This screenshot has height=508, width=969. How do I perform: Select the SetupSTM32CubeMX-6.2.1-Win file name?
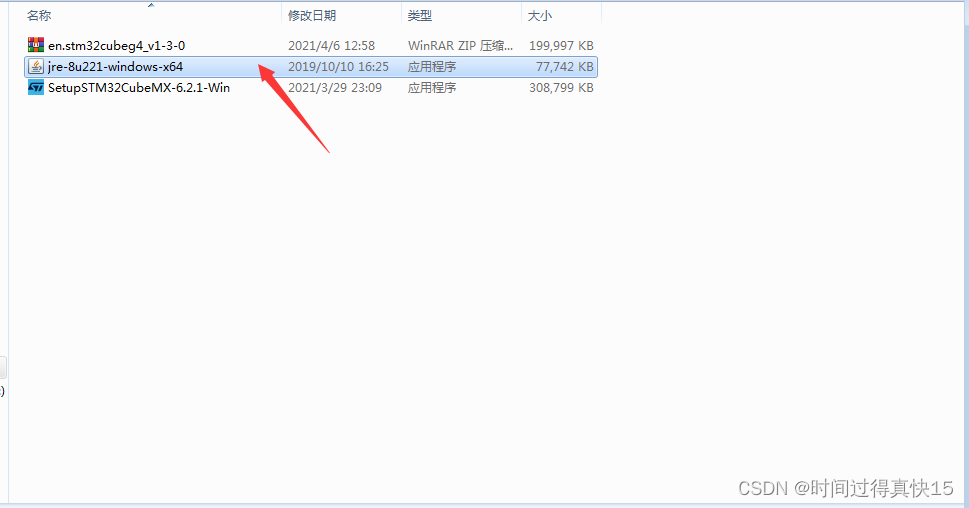point(139,88)
